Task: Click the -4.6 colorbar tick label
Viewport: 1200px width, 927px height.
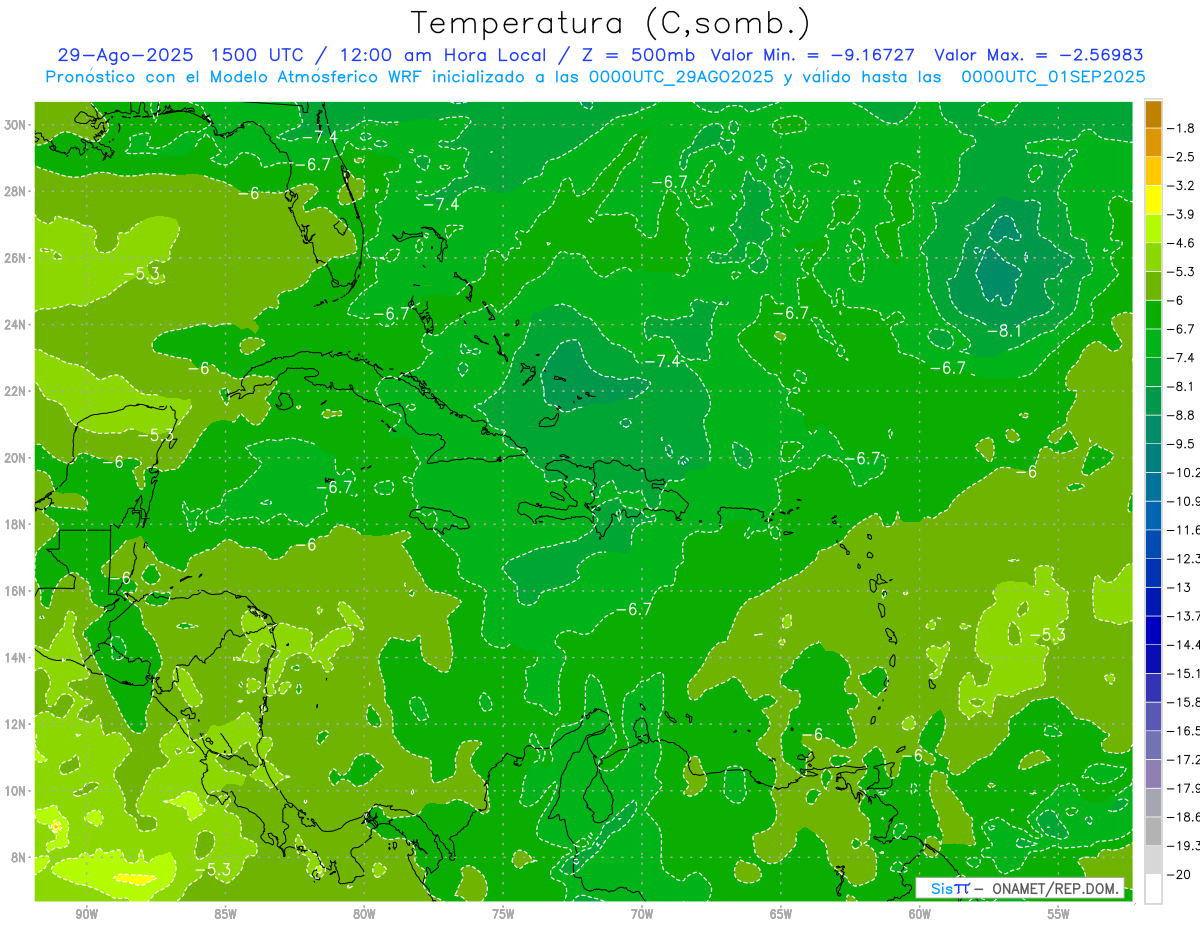Action: tap(1182, 243)
